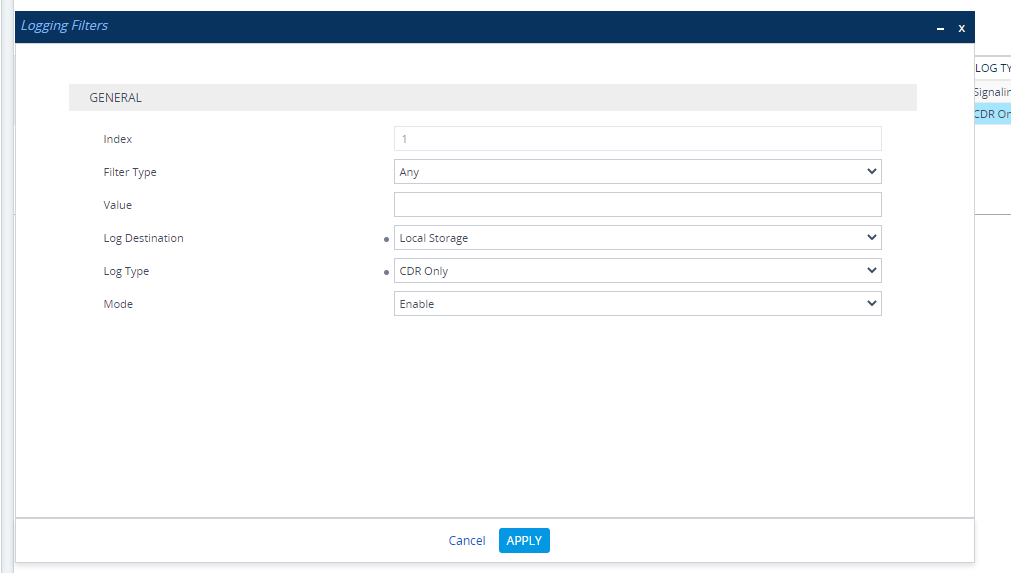The image size is (1011, 573).
Task: Click the Mode field label
Action: click(118, 304)
